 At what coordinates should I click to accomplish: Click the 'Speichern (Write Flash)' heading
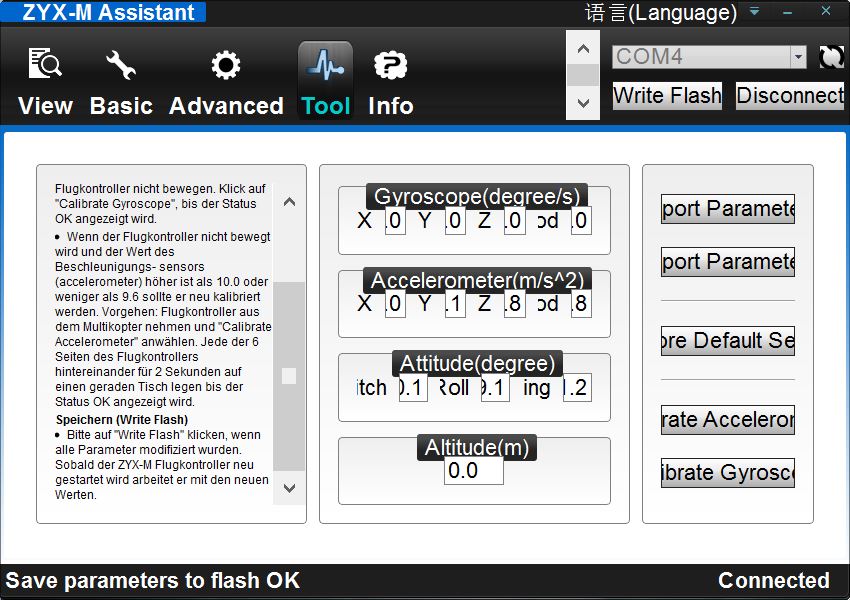point(122,420)
